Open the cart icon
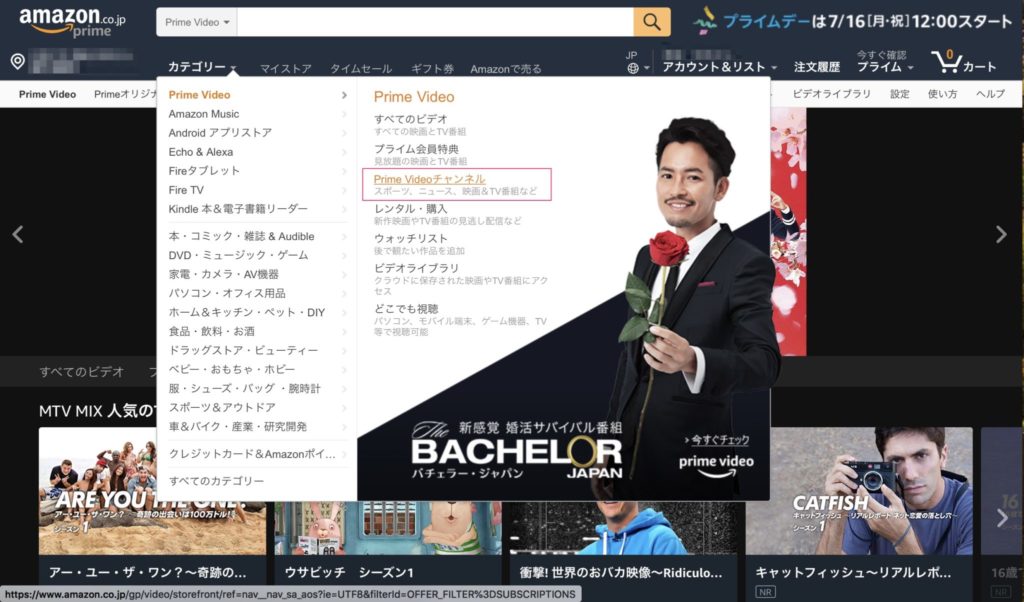Screen dimensions: 1024x602 (964, 62)
